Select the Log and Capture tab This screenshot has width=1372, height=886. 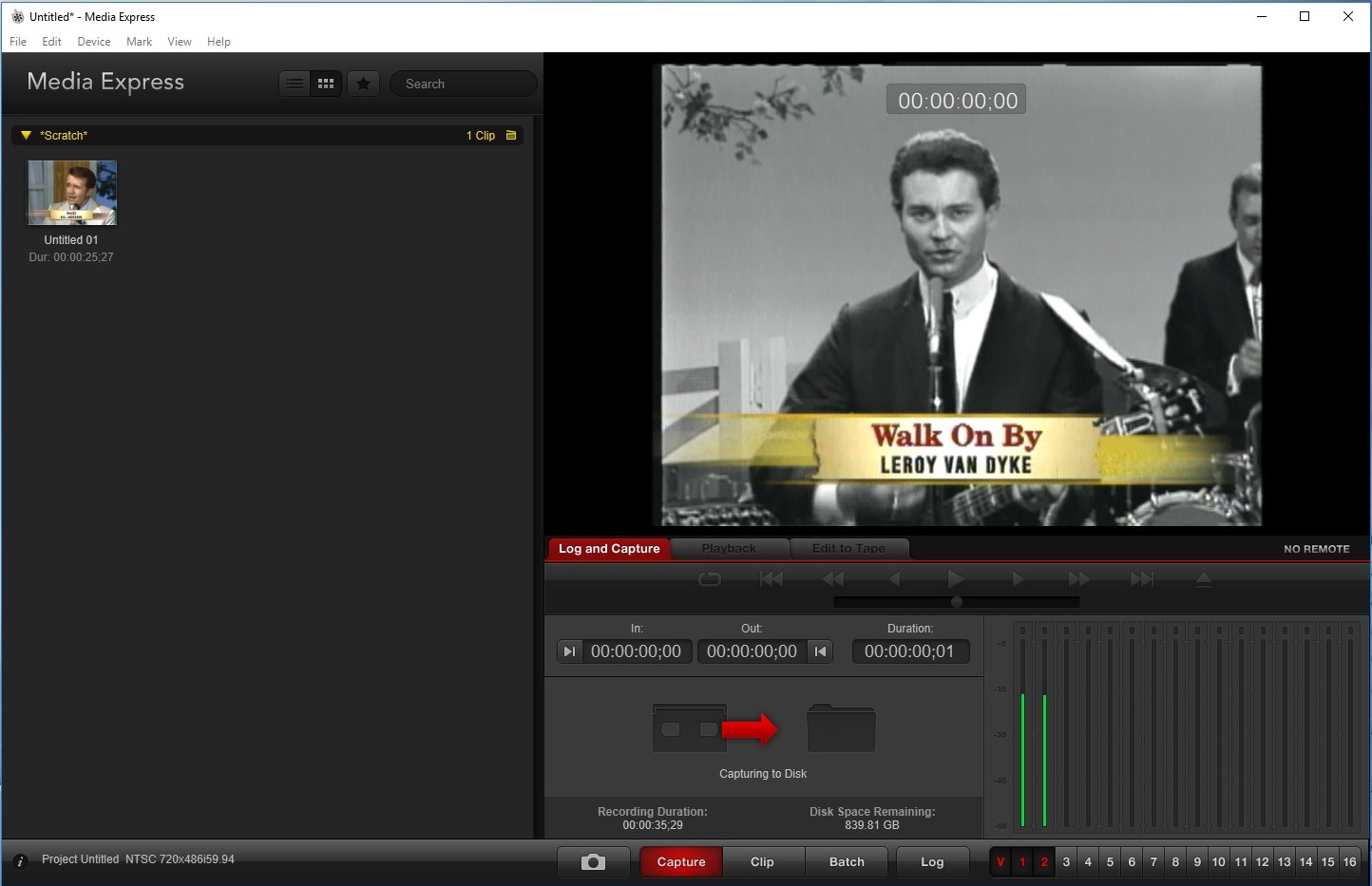coord(609,549)
